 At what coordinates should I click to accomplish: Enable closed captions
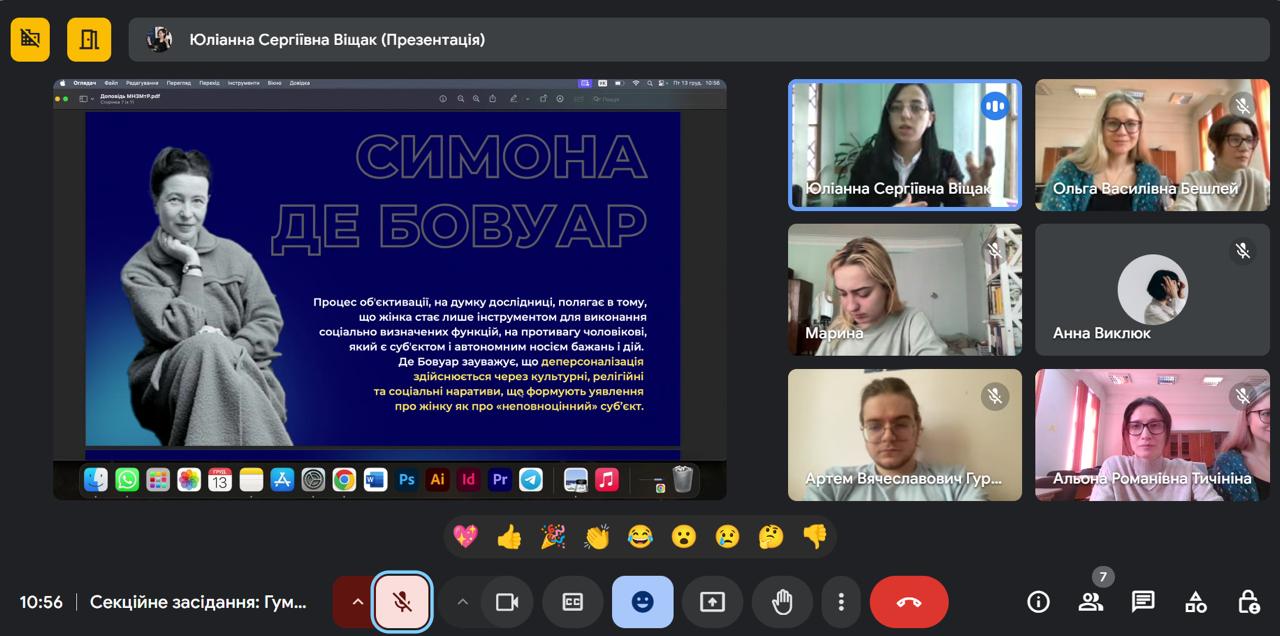[x=572, y=601]
